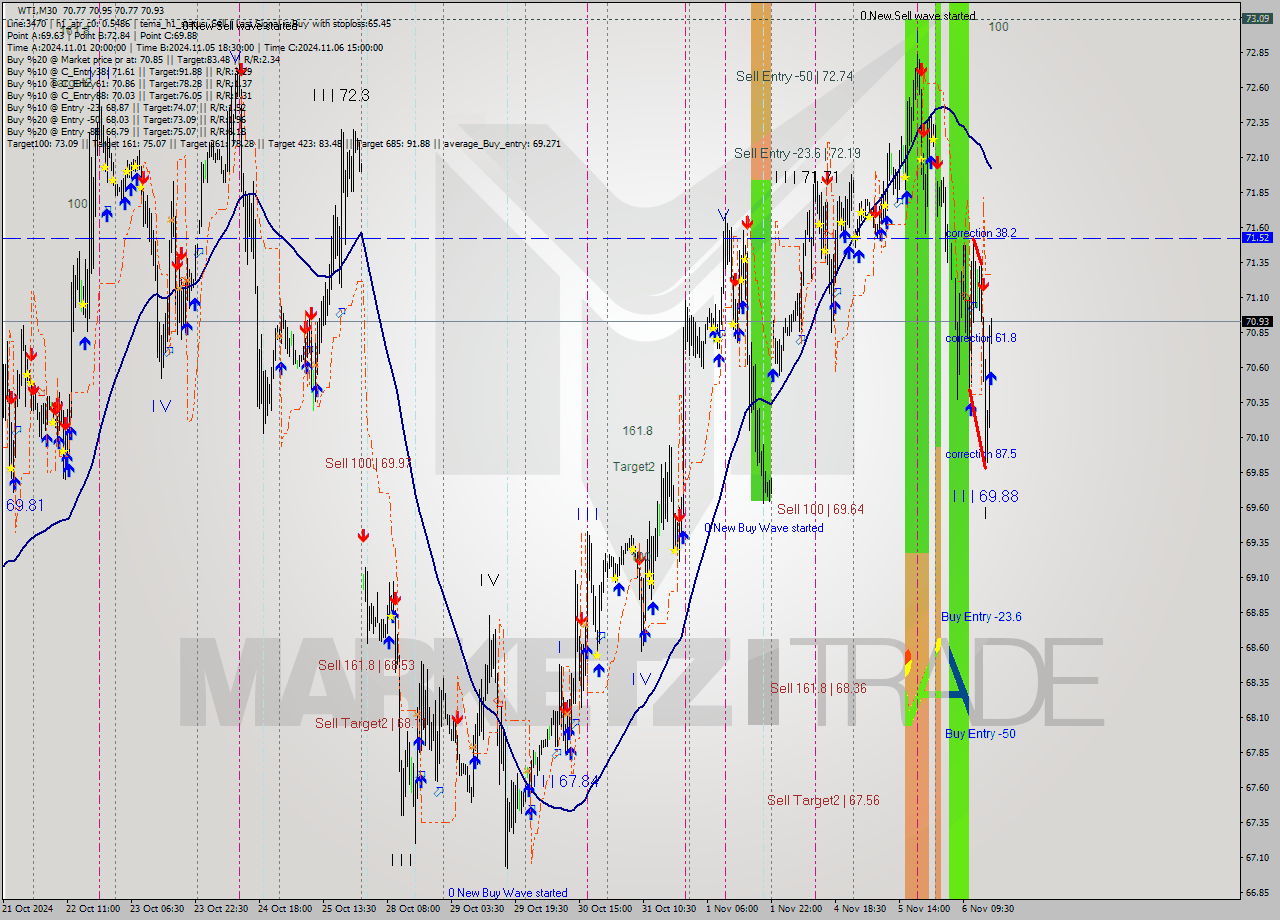Click the '25 Oct 13:30' time label
Viewport: 1280px width, 920px height.
(x=350, y=909)
